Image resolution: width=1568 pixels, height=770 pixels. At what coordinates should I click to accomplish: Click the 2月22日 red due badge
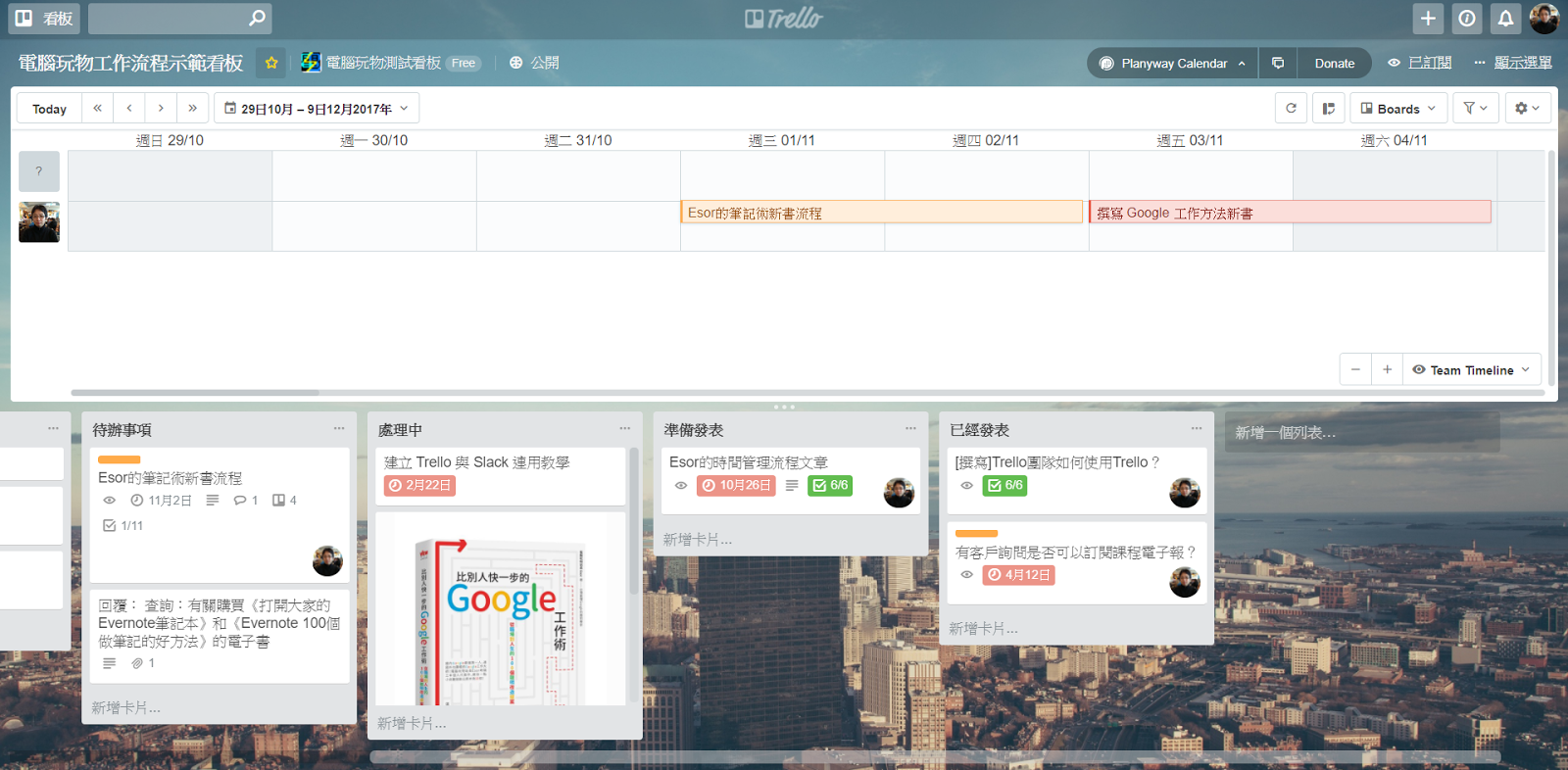[x=419, y=485]
